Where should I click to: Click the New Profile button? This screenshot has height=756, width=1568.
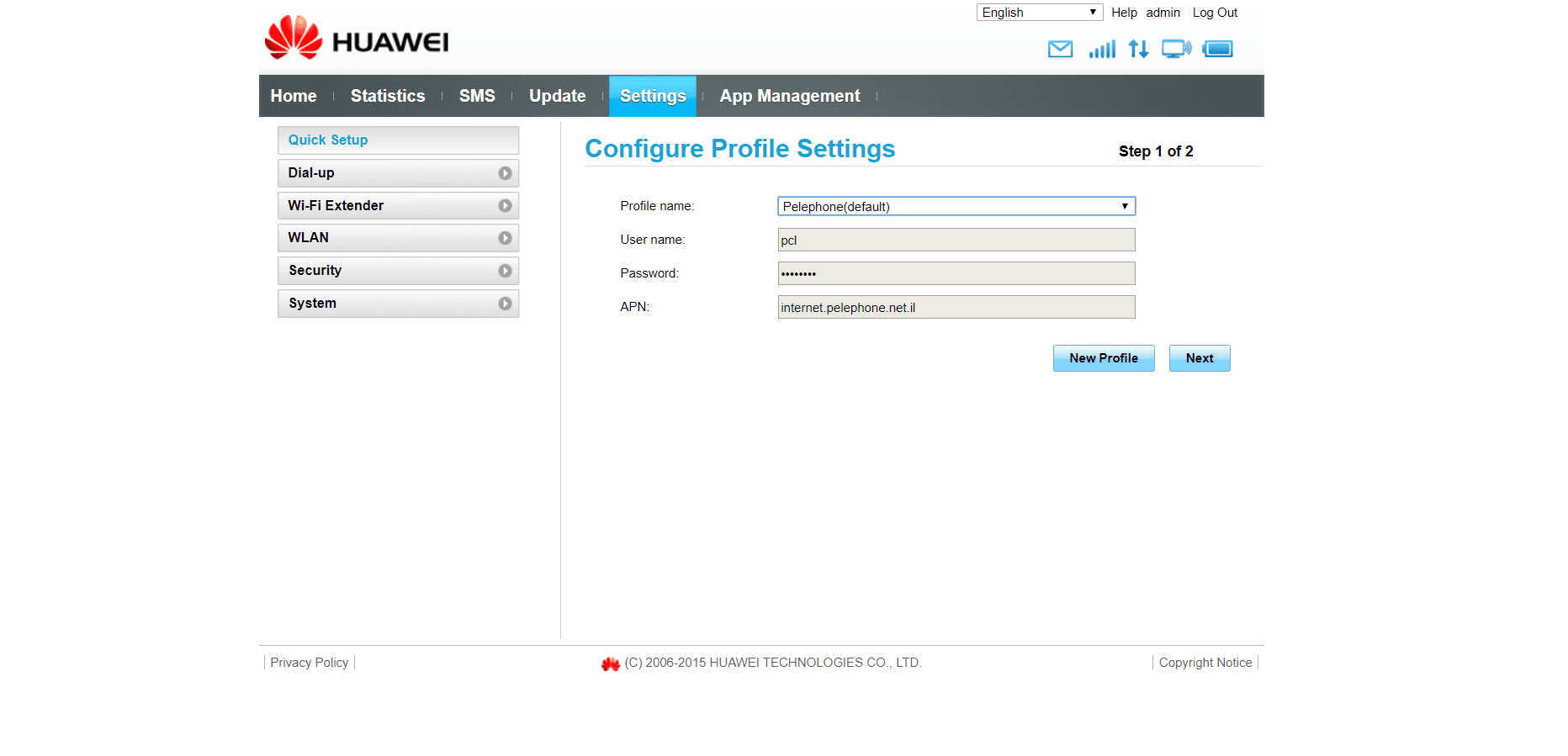click(1104, 358)
